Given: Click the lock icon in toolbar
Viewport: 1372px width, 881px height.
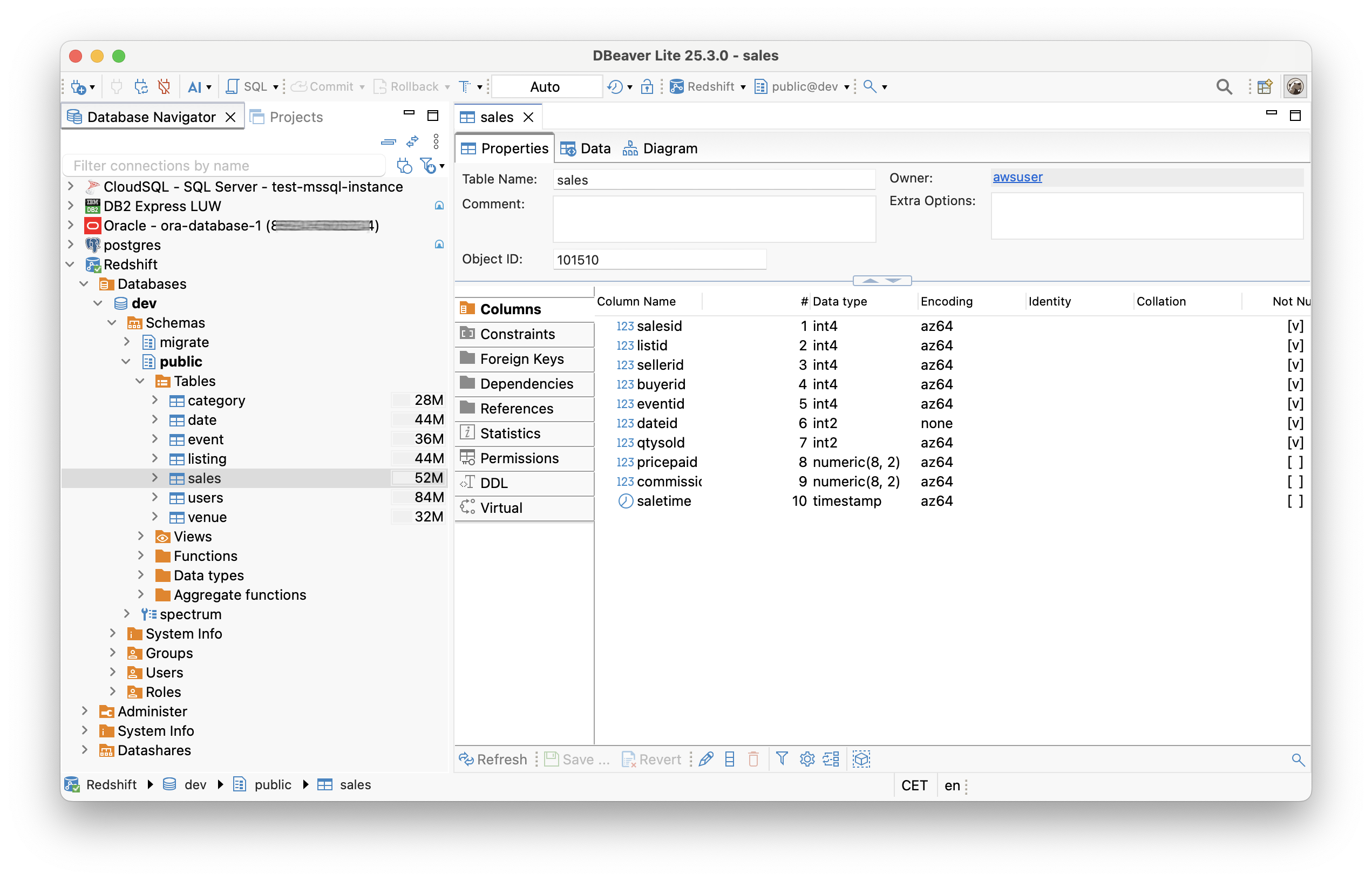Looking at the screenshot, I should click(x=647, y=87).
